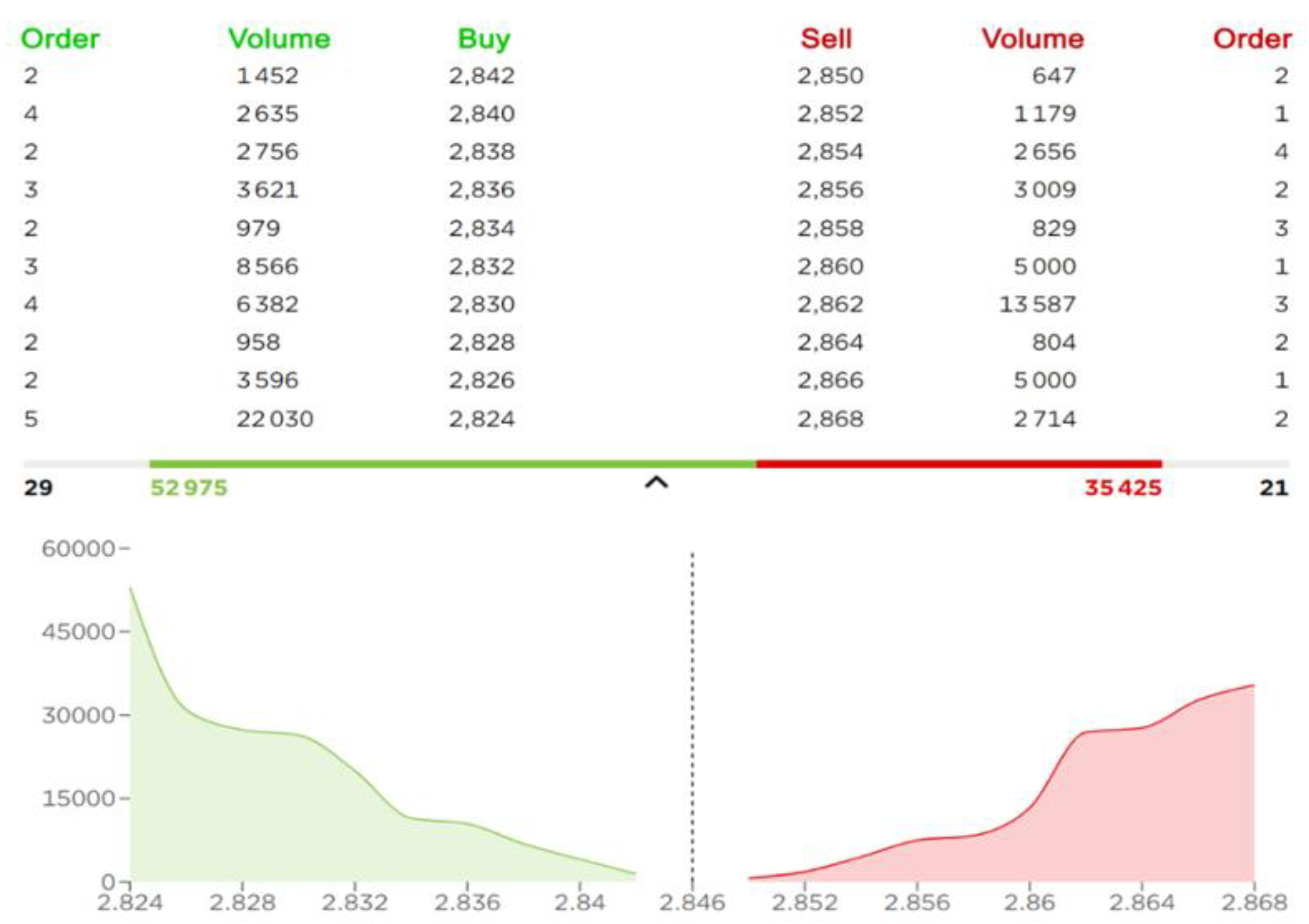Click the total sell volume 35 425

(x=1123, y=488)
